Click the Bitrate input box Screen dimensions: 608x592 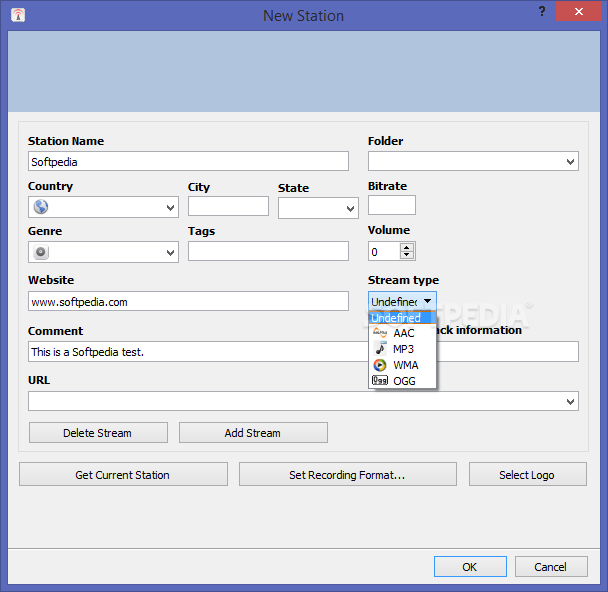[392, 205]
